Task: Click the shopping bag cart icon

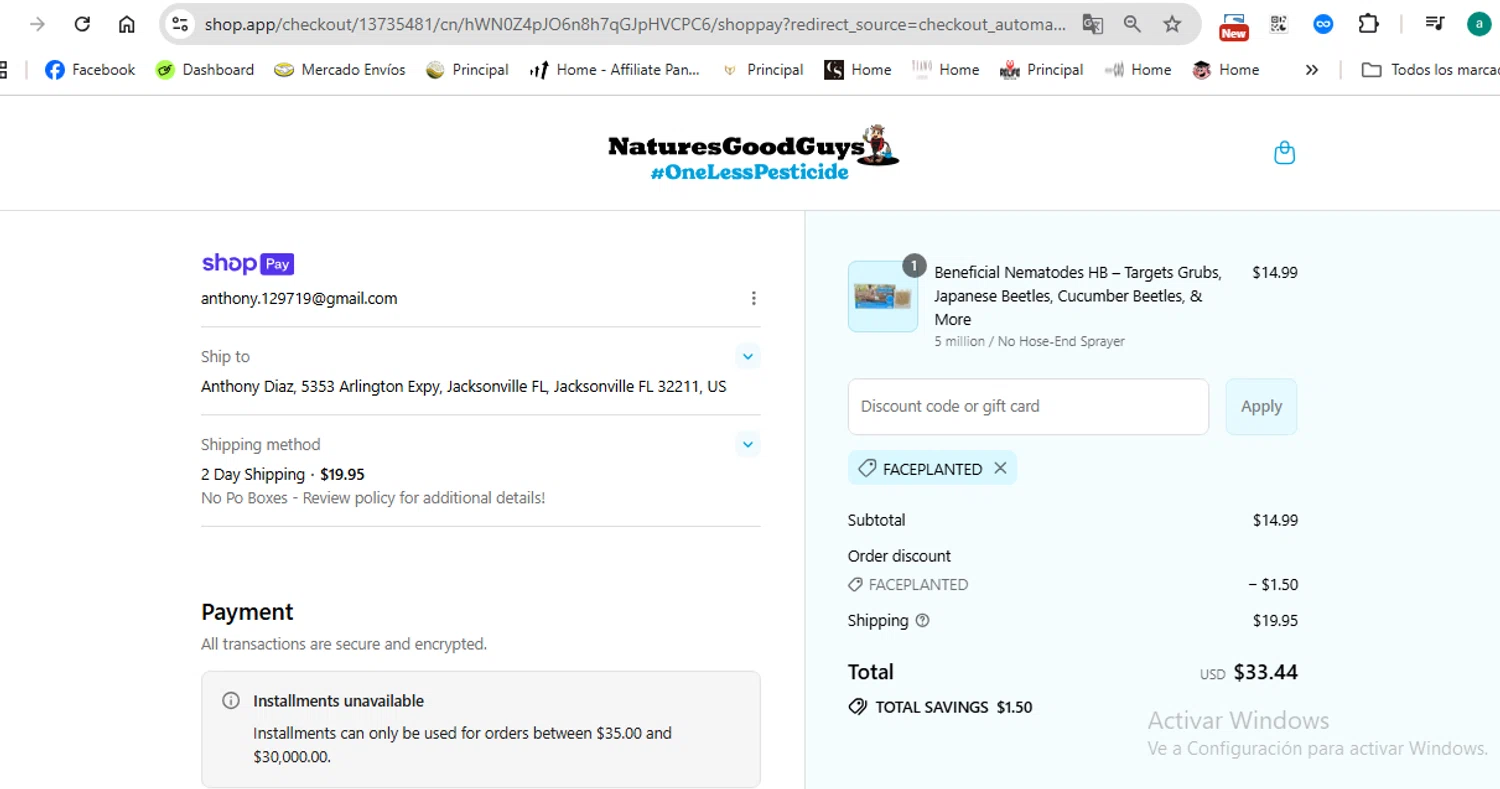Action: [x=1285, y=153]
